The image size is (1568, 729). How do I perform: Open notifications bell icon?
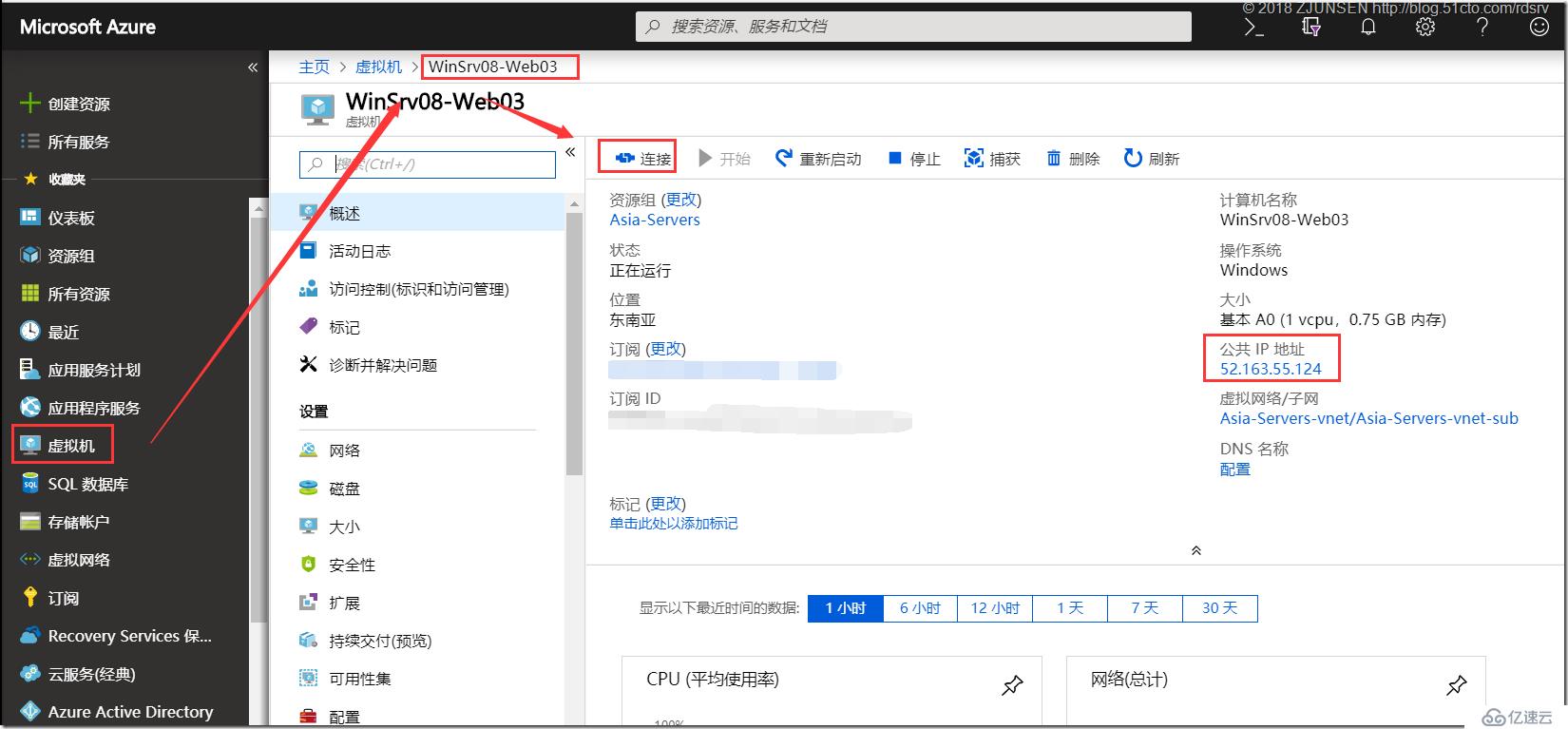click(1368, 28)
